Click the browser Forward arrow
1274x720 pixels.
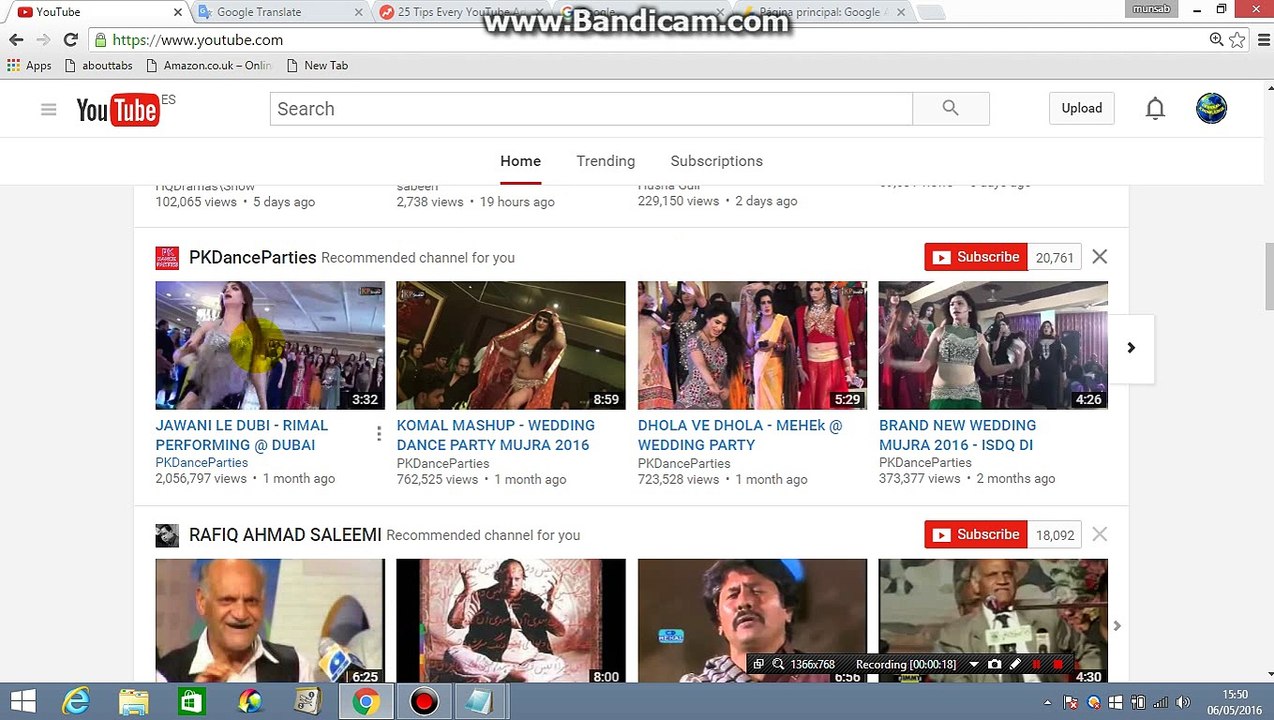[43, 40]
